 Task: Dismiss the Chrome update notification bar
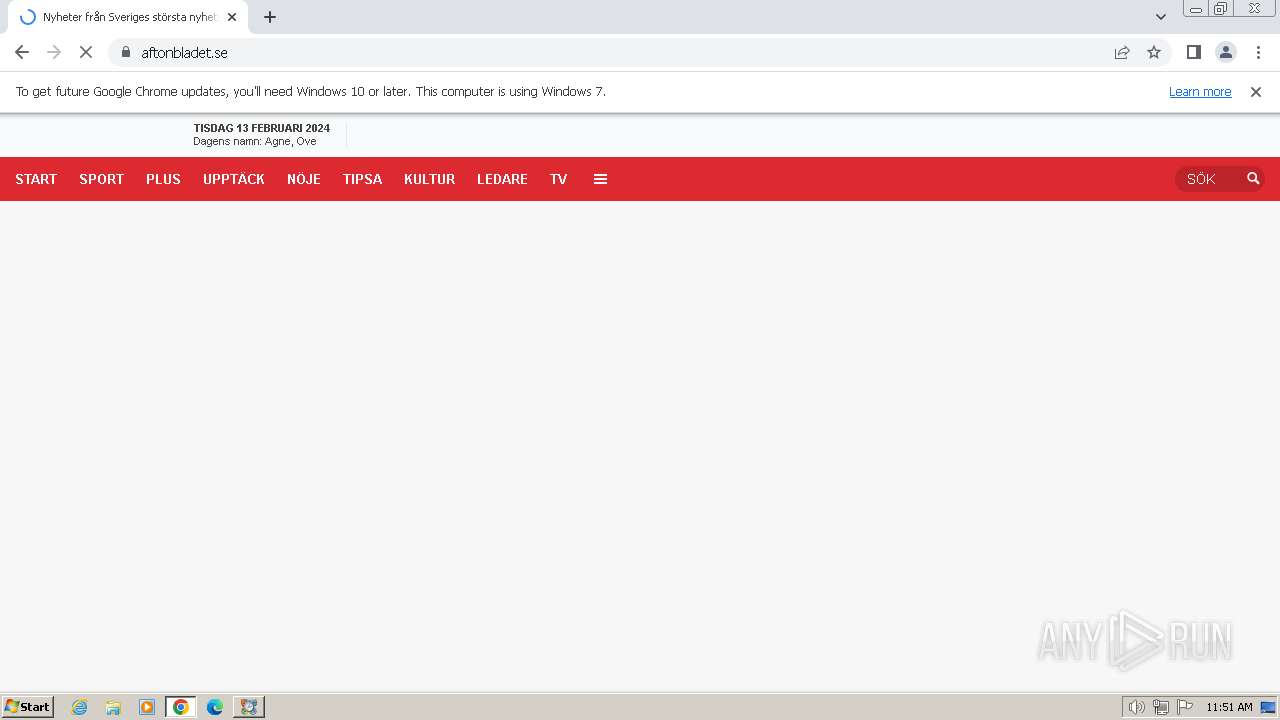tap(1256, 92)
